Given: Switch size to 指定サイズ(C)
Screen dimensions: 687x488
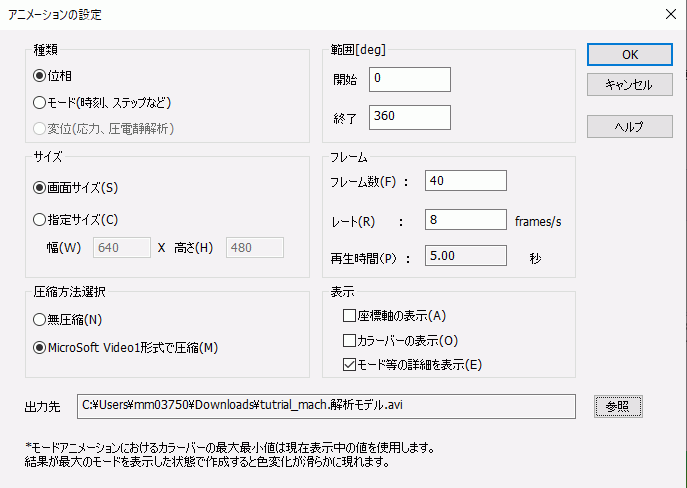Looking at the screenshot, I should (40, 218).
